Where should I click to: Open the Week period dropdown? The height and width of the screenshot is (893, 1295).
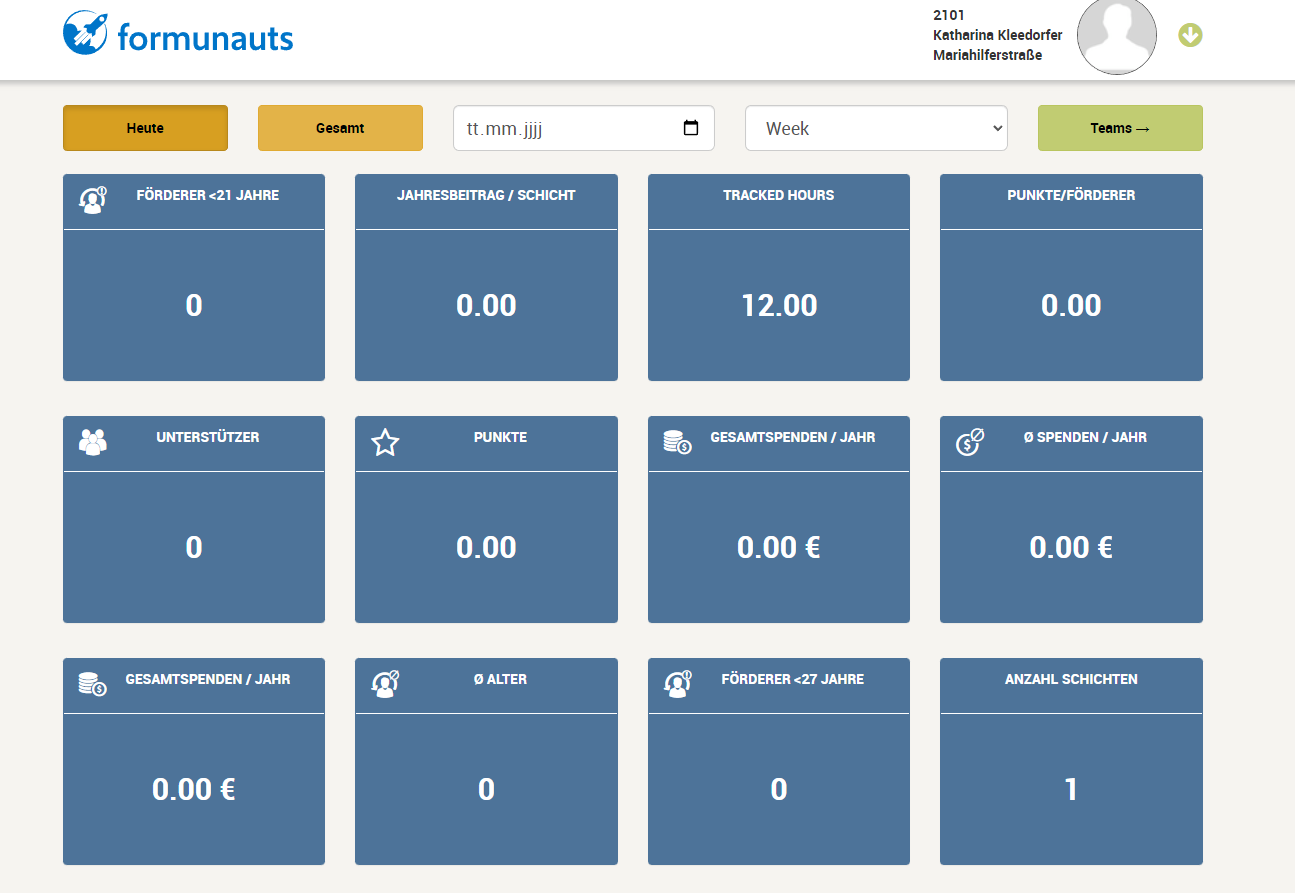876,128
